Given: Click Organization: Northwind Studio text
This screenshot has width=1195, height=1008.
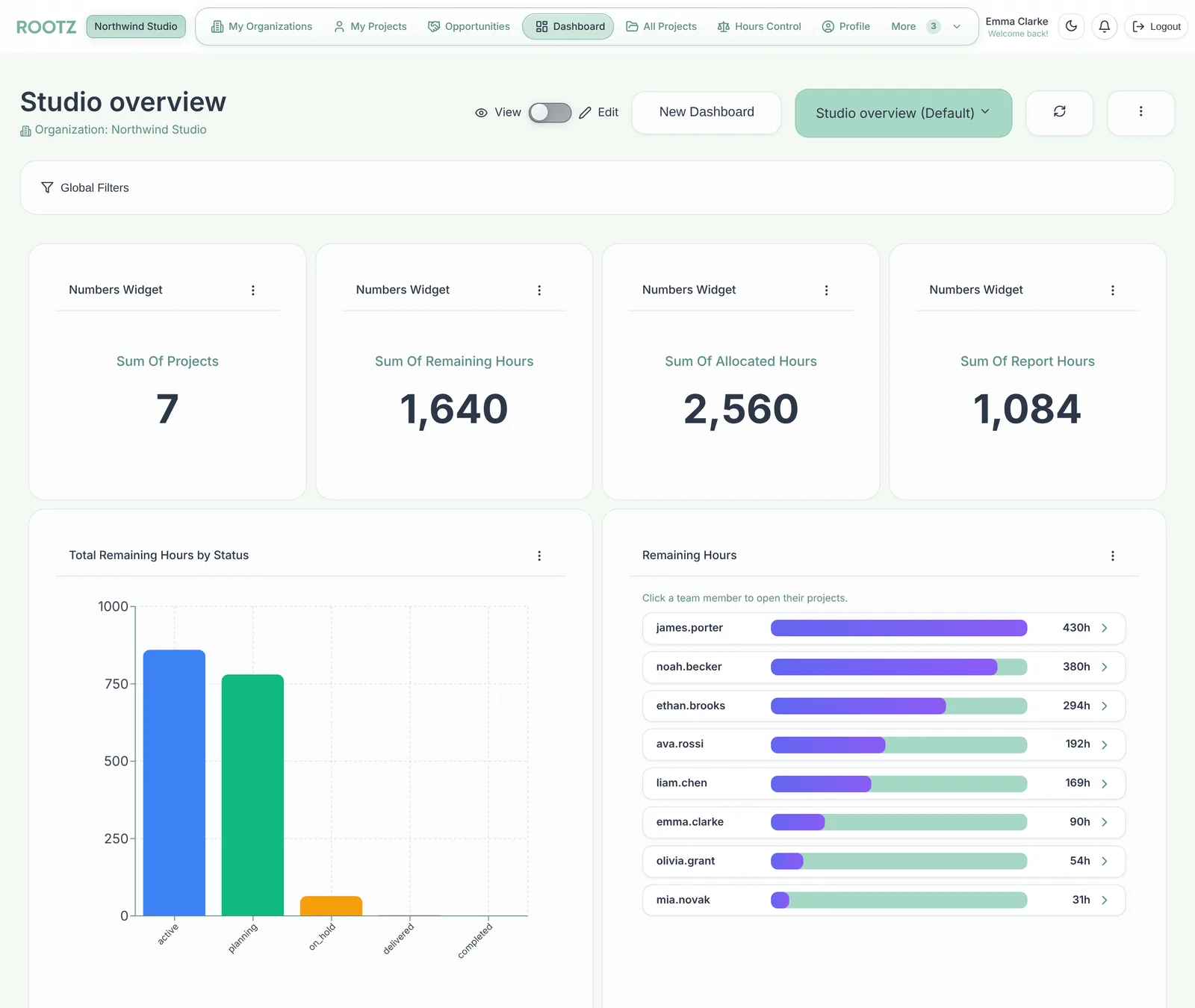Looking at the screenshot, I should (121, 130).
